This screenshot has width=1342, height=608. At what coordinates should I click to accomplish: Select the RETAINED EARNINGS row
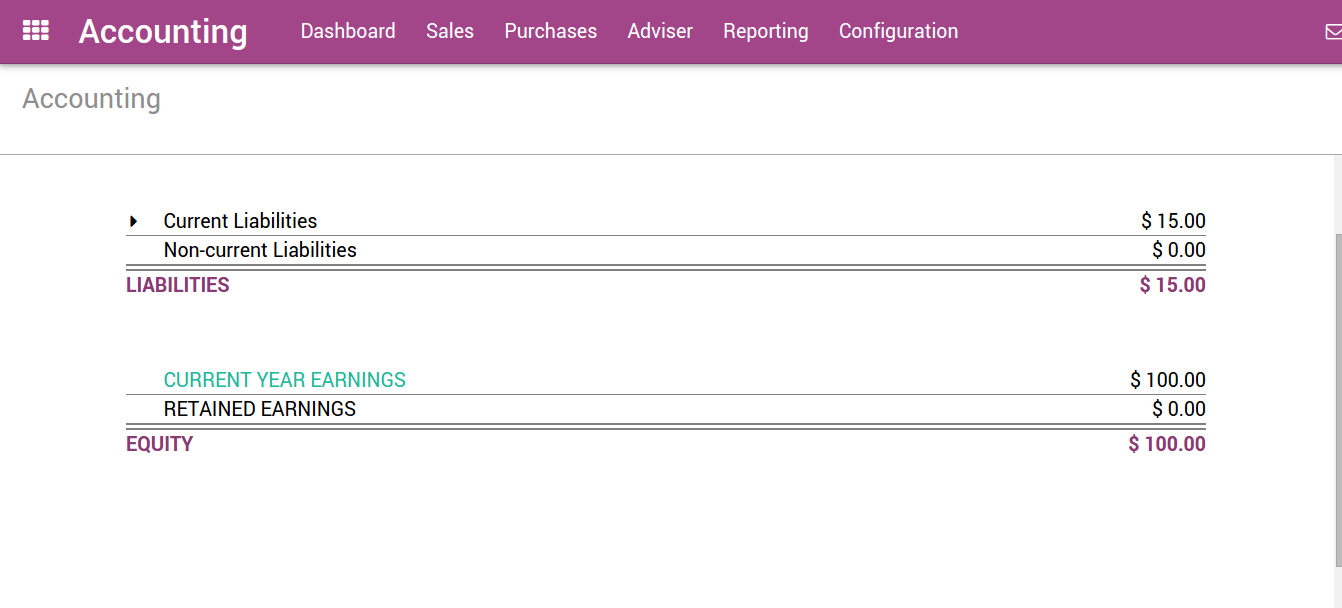[259, 408]
